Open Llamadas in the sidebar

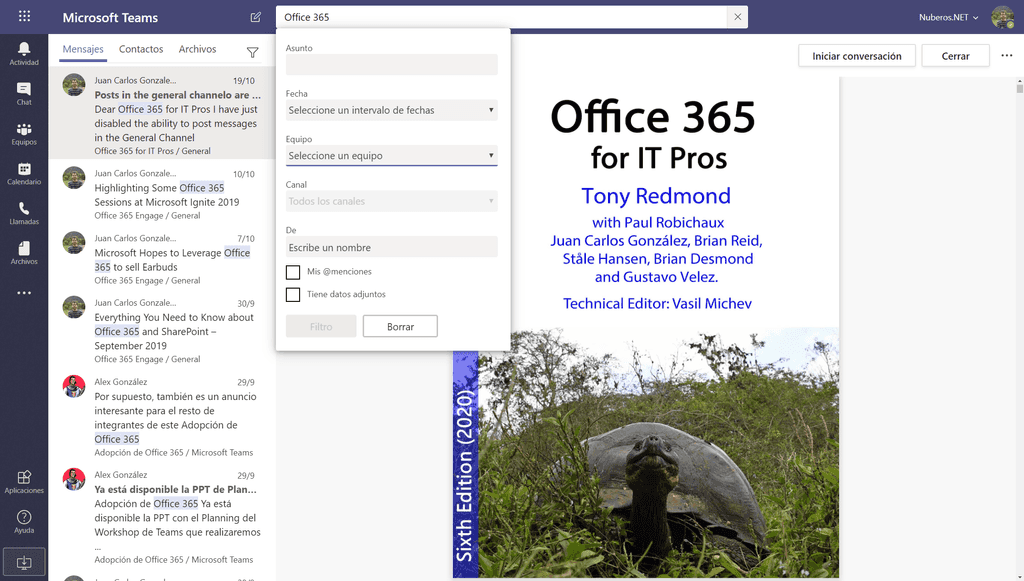pos(24,213)
